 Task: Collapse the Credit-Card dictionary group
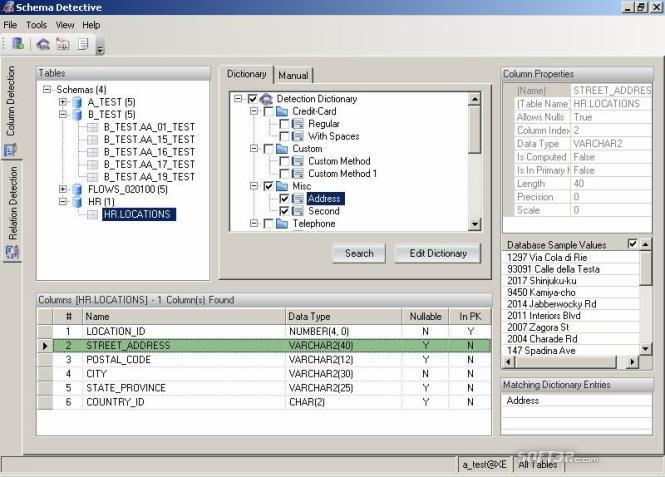point(254,111)
